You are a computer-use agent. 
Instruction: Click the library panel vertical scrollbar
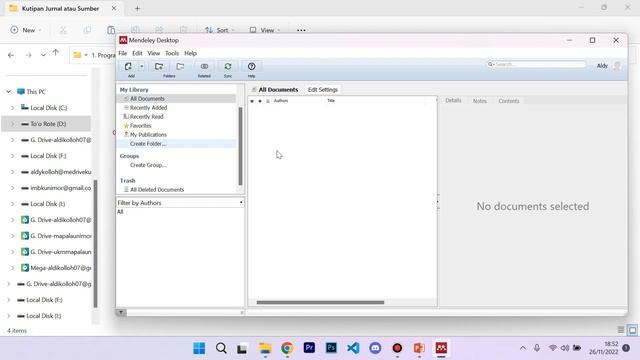point(240,146)
